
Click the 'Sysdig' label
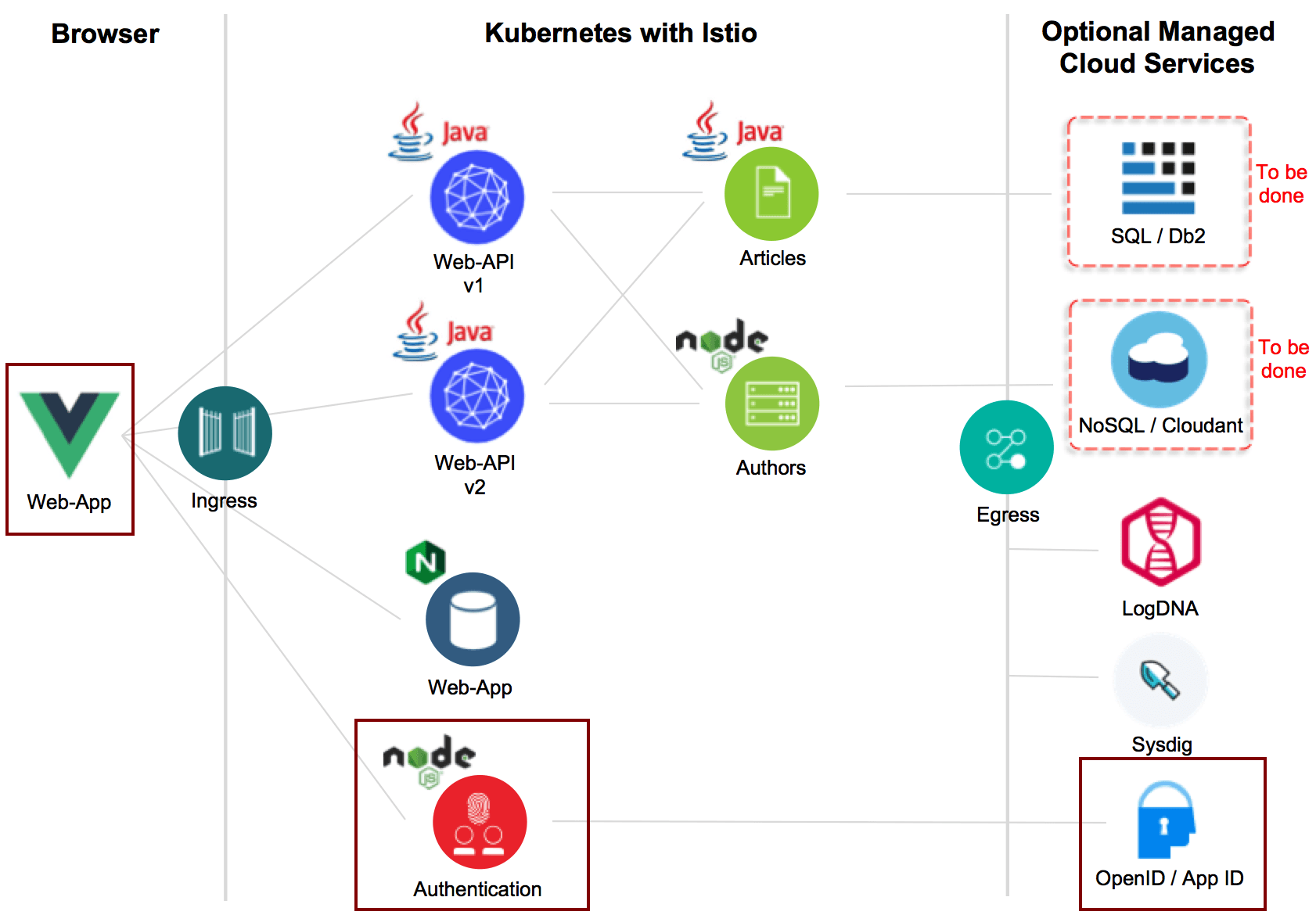coord(1162,745)
